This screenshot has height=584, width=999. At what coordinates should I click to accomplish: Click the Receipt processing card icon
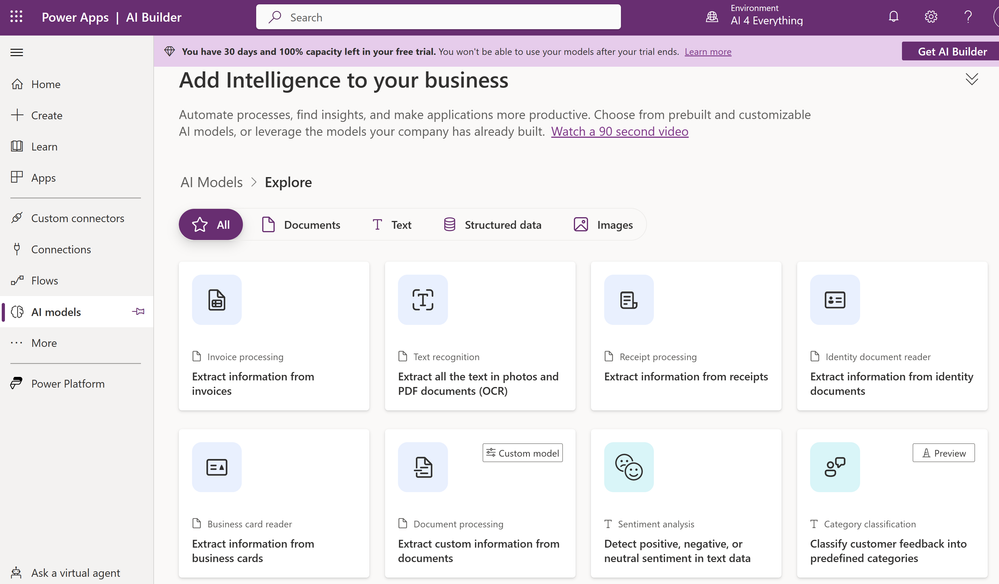click(x=629, y=299)
